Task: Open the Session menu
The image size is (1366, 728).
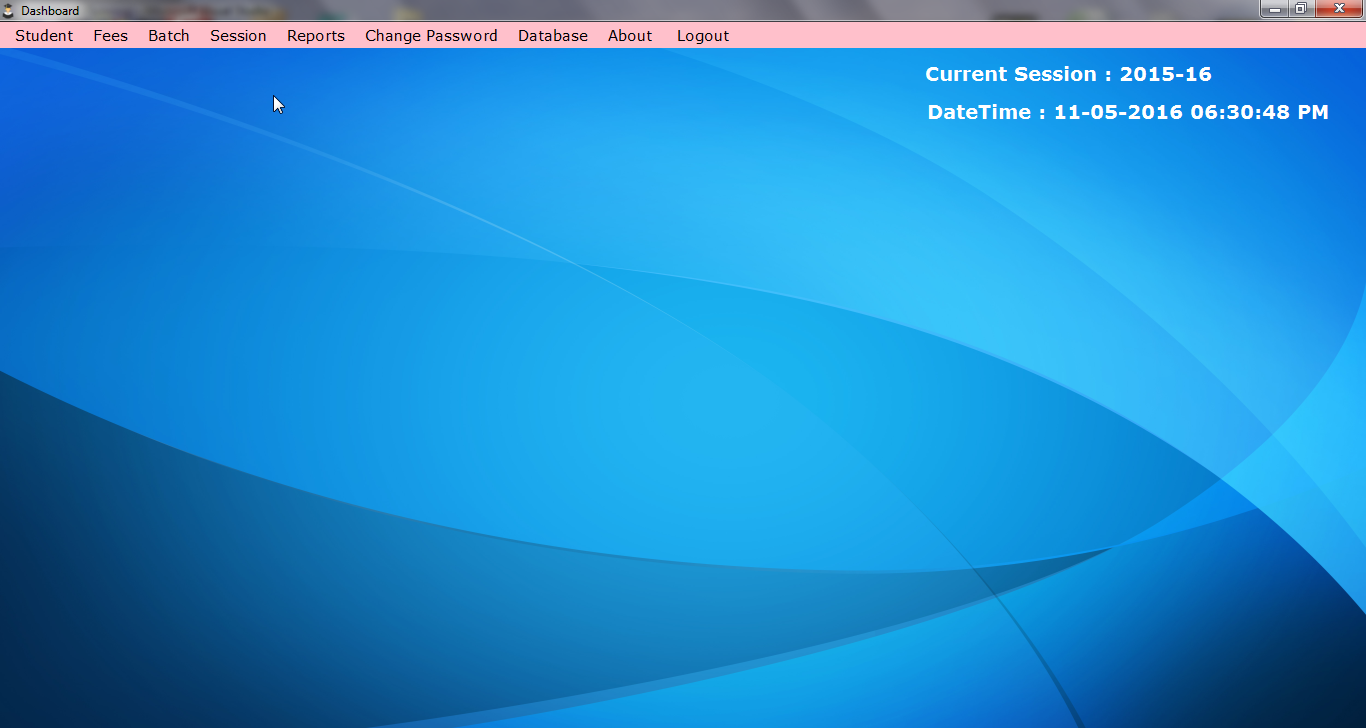Action: 238,36
